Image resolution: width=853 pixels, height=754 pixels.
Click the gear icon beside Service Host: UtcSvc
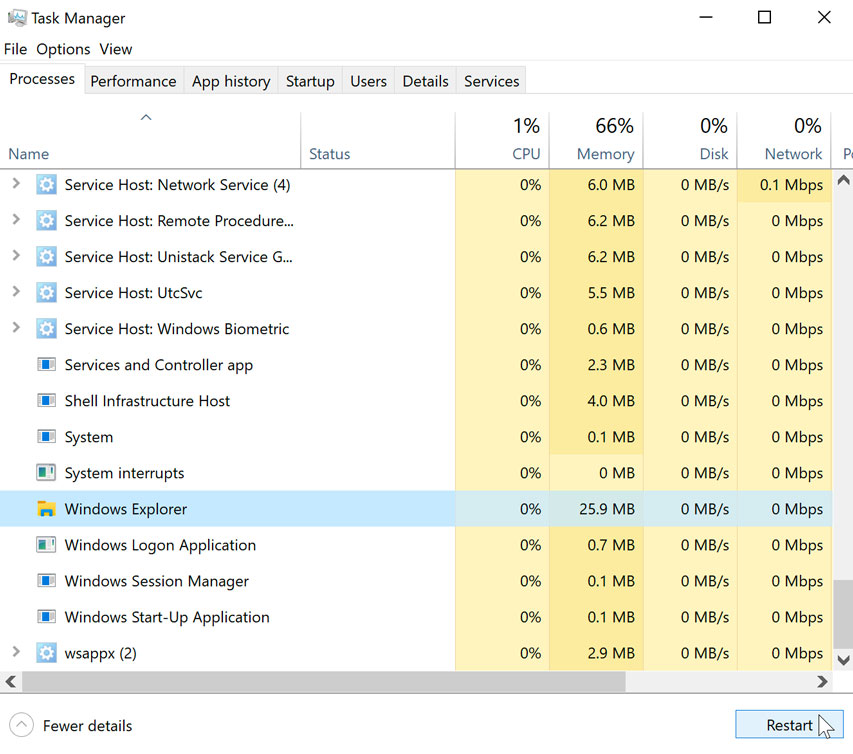tap(46, 292)
